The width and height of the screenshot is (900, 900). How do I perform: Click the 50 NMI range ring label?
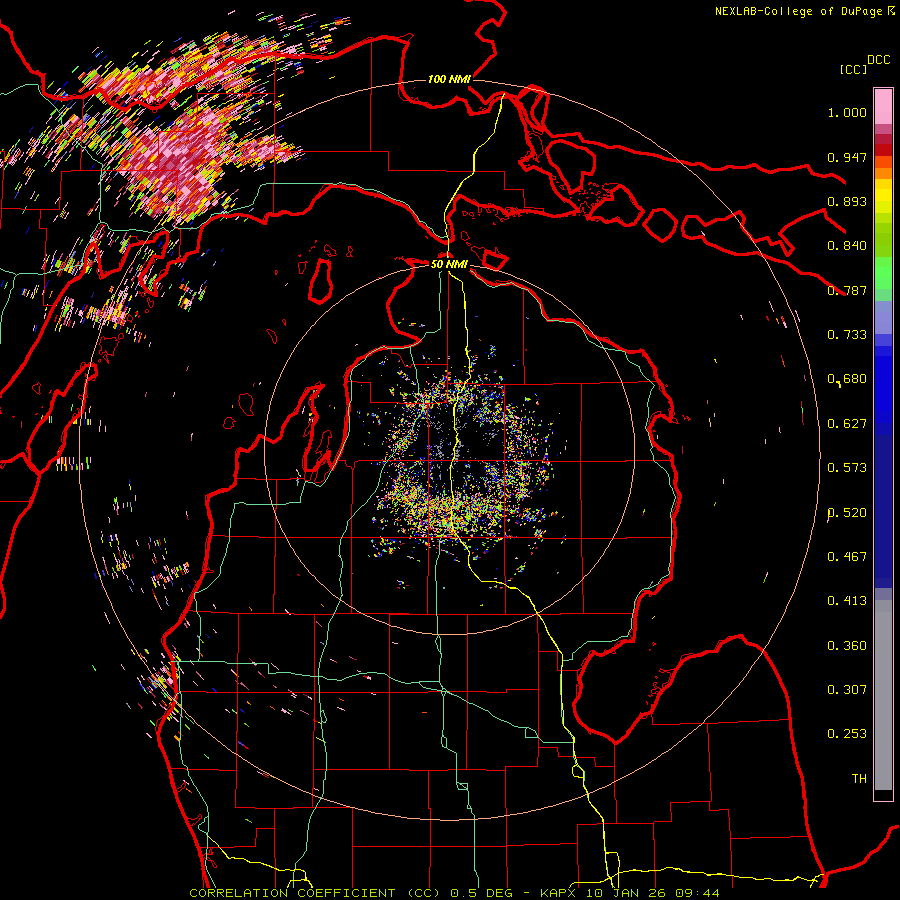pos(449,264)
